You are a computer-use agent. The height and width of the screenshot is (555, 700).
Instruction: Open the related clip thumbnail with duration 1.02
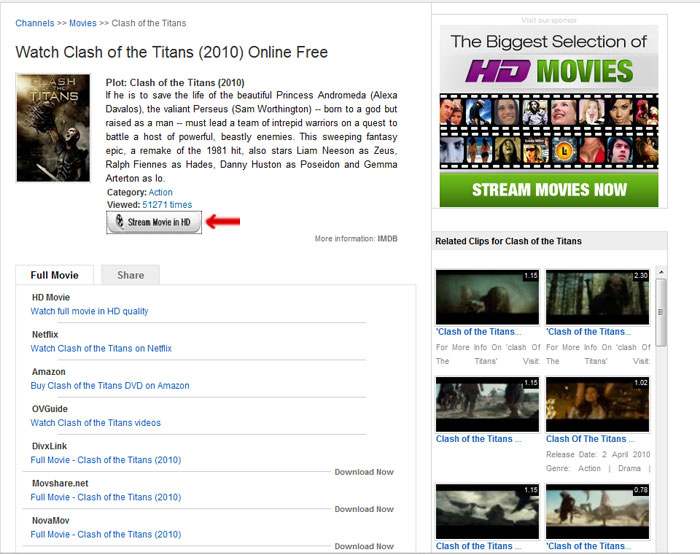click(598, 404)
